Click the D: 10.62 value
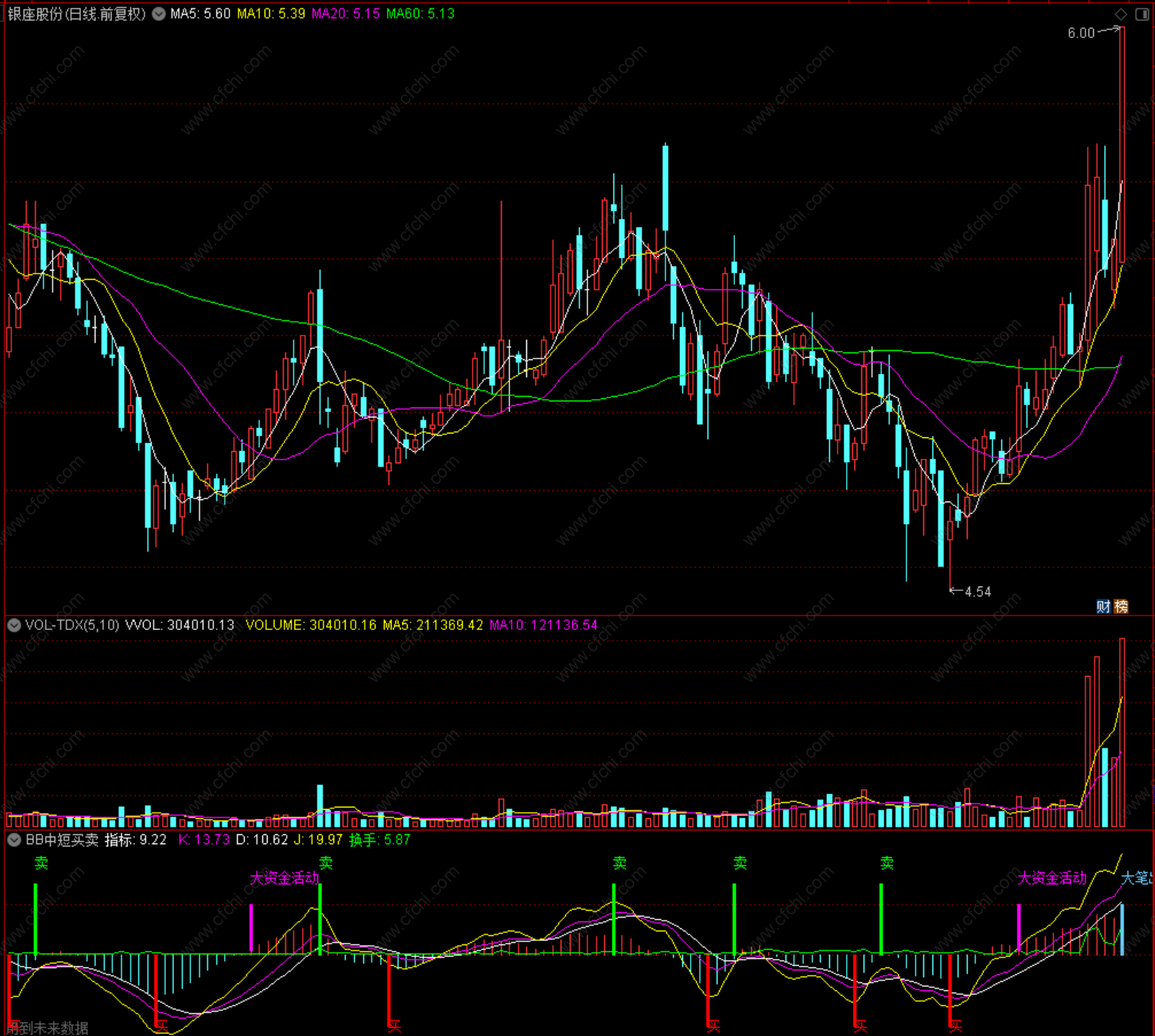 click(262, 840)
